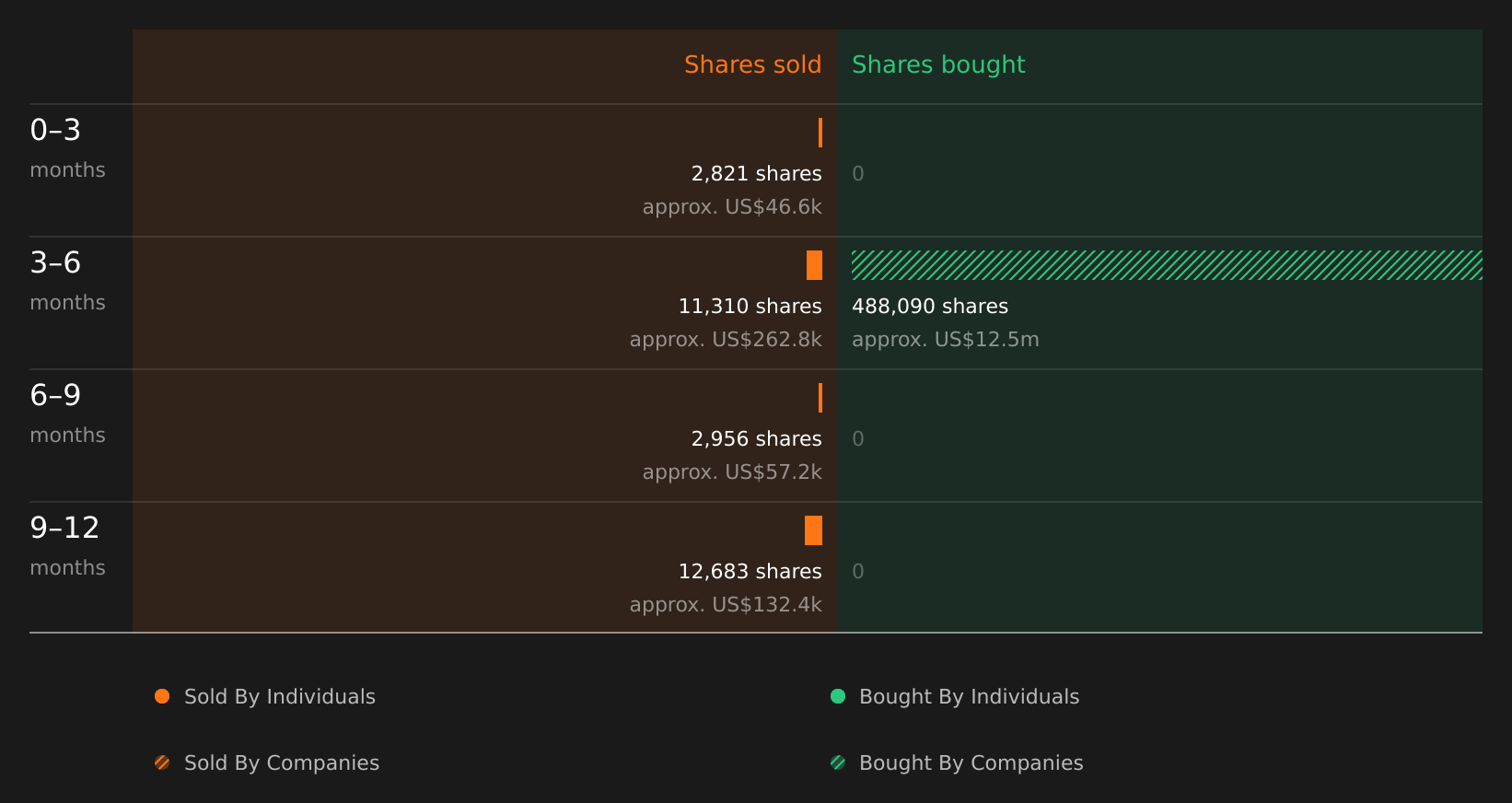Click the 11,310 shares value
The height and width of the screenshot is (803, 1512).
point(750,307)
